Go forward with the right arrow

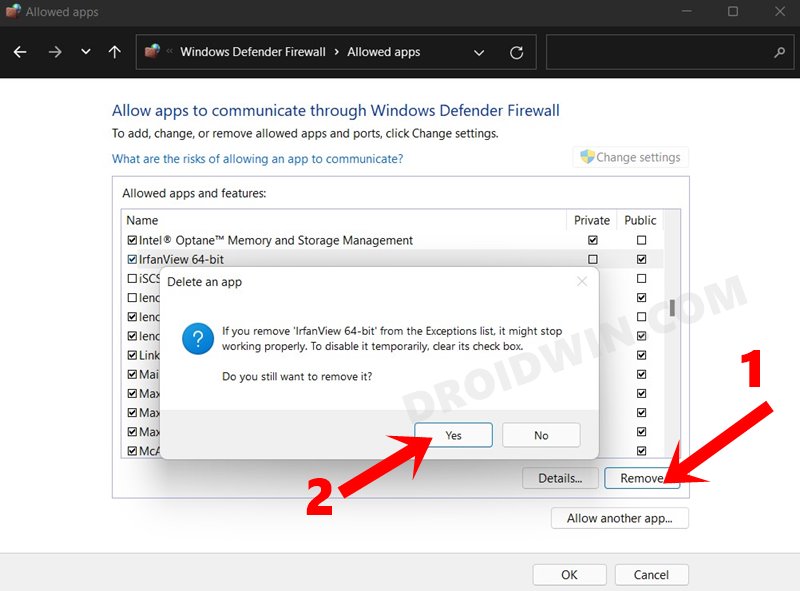click(x=55, y=52)
